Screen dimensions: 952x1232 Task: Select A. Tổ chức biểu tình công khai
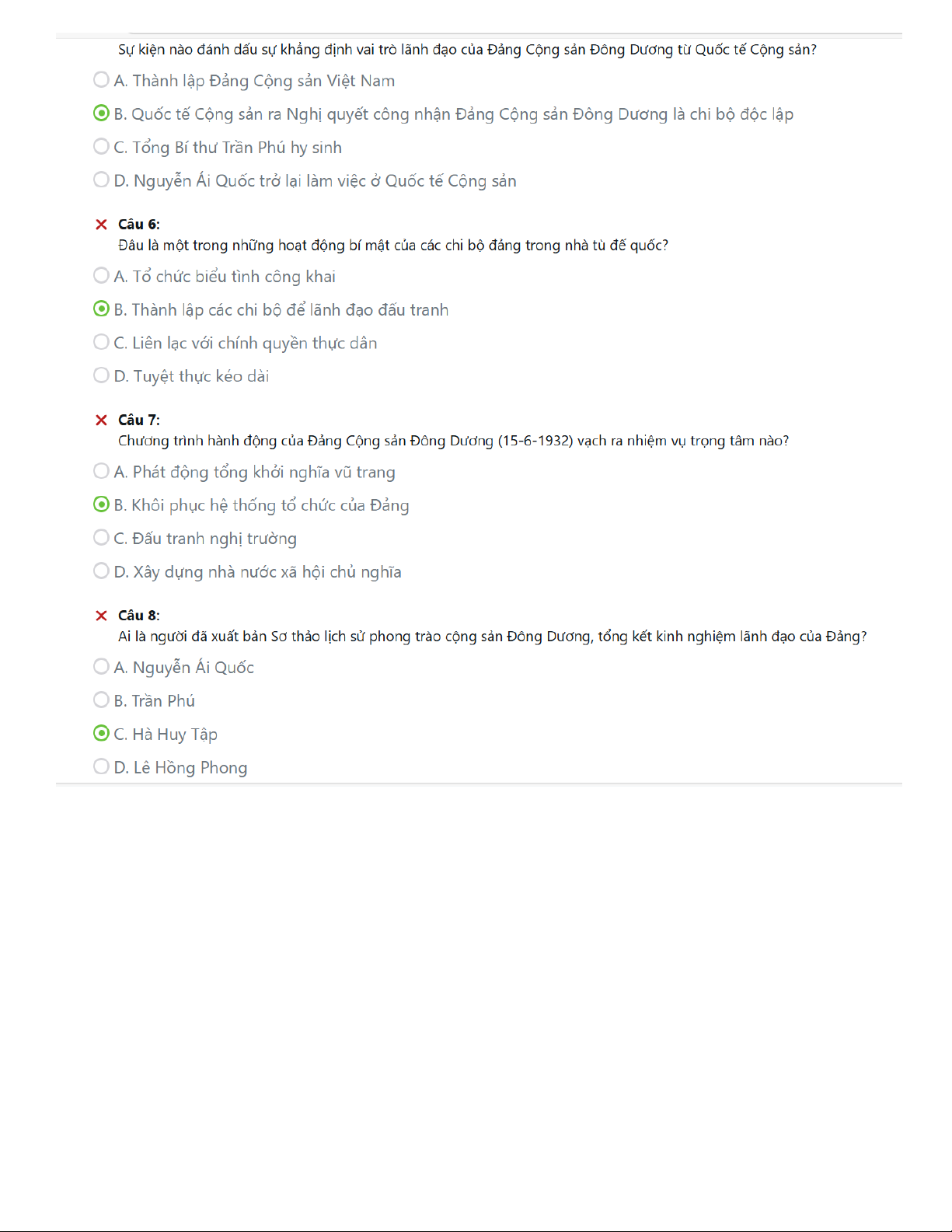101,276
